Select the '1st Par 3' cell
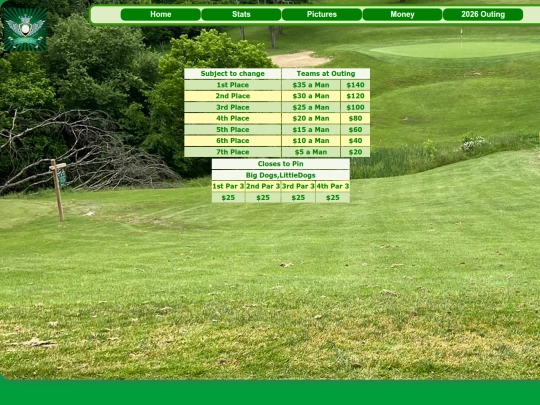This screenshot has width=540, height=405. tap(228, 186)
